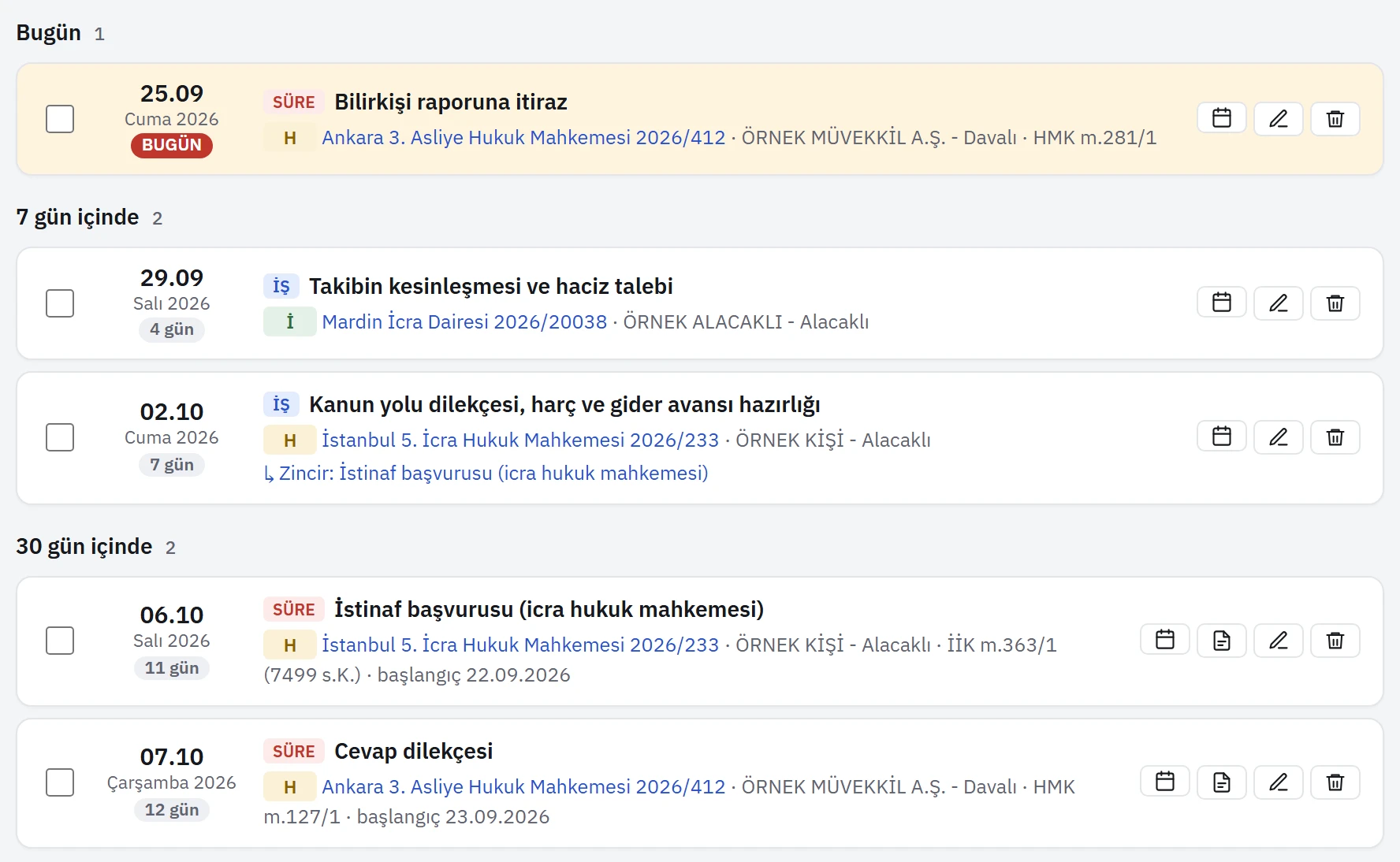
Task: Click SÜRE tag on Bilirkişi raporuna itiraz
Action: (x=293, y=102)
